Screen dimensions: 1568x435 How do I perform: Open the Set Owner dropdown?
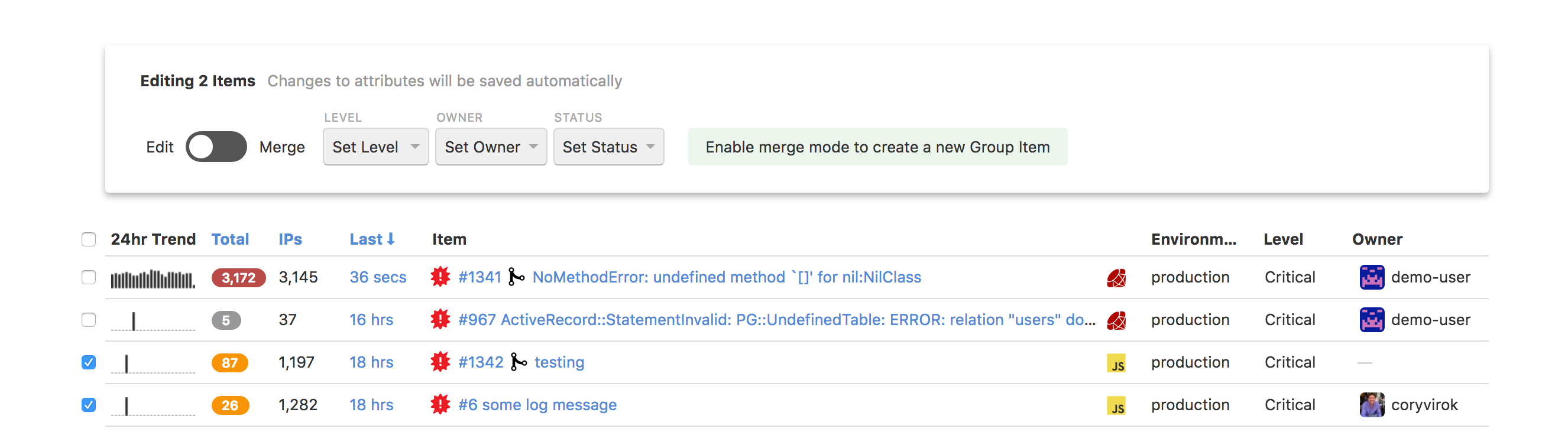tap(491, 147)
